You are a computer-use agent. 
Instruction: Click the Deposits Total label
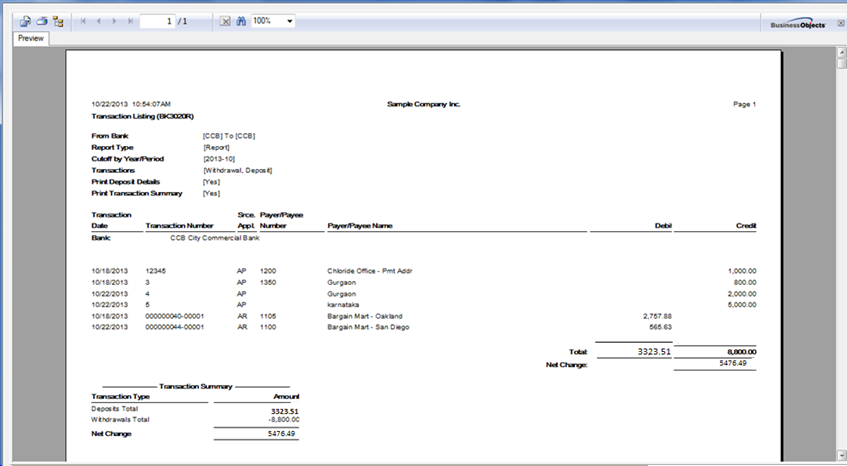[115, 409]
